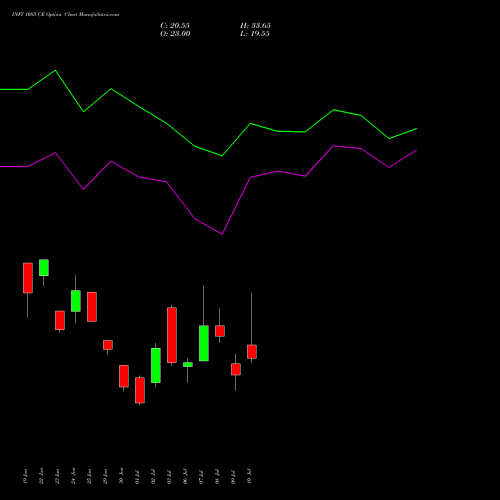Click the red candlestick for 23 Jun
The width and height of the screenshot is (500, 500).
60,320
